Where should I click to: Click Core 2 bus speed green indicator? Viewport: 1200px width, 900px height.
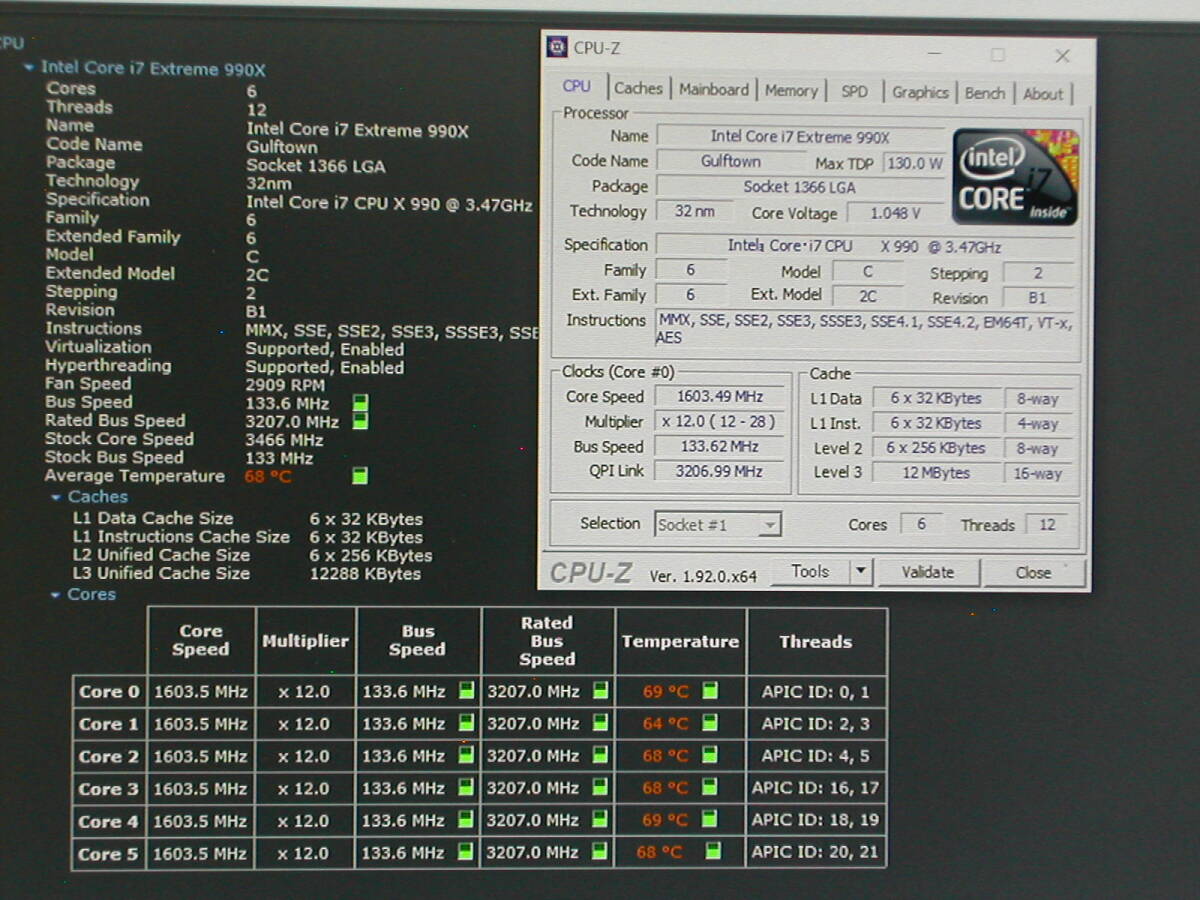(x=466, y=756)
